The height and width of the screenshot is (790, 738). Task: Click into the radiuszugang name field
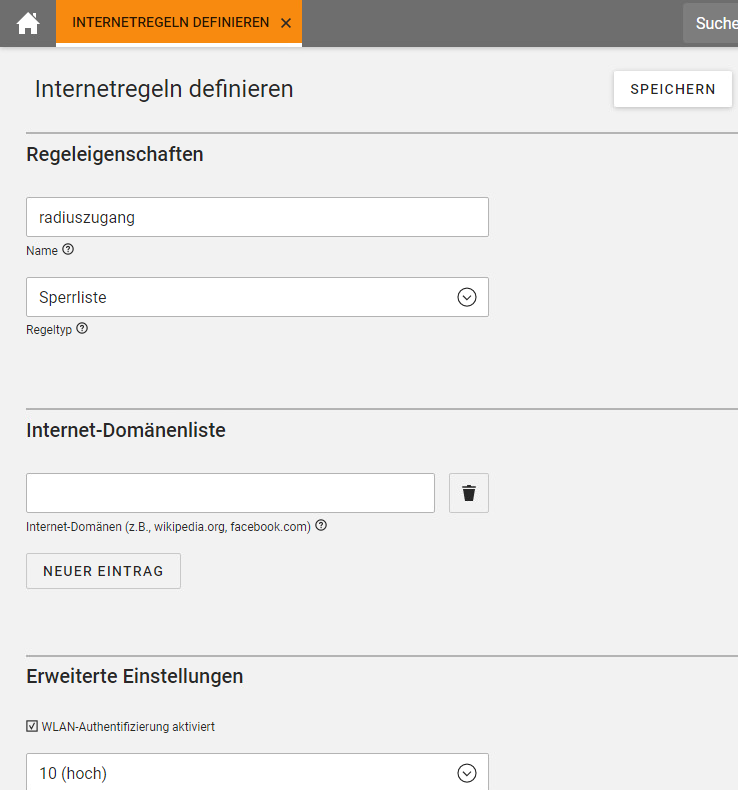tap(257, 217)
